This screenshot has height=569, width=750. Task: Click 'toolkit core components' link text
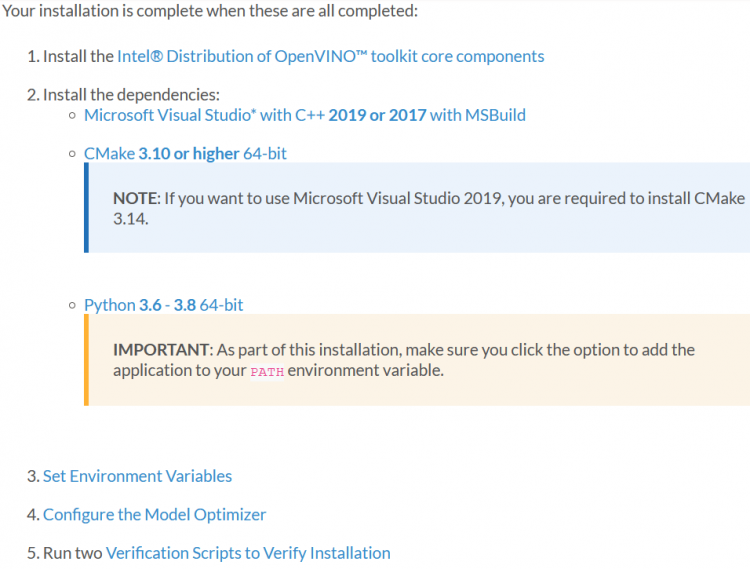point(457,56)
